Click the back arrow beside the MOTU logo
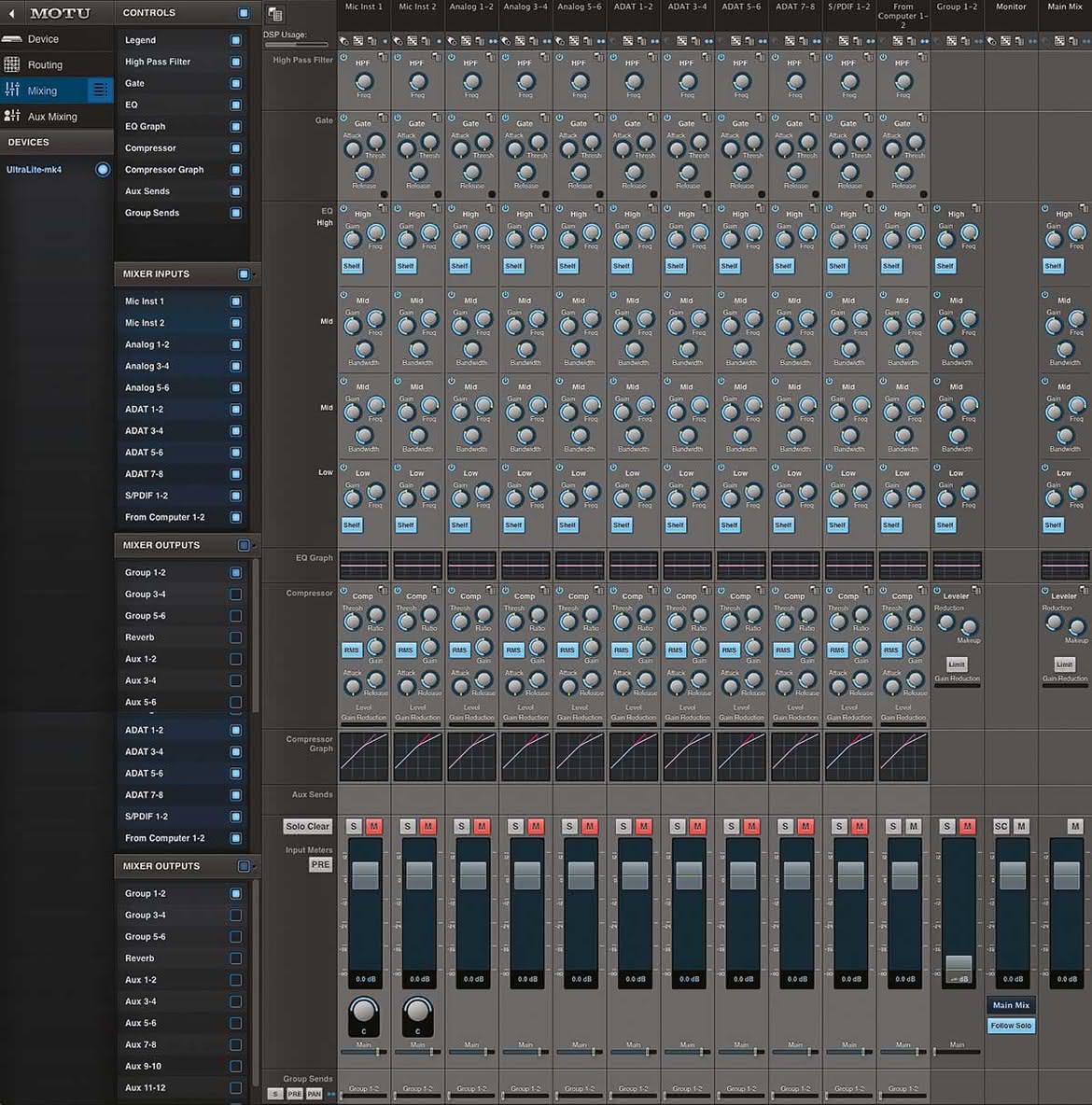This screenshot has width=1092, height=1105. pyautogui.click(x=11, y=13)
